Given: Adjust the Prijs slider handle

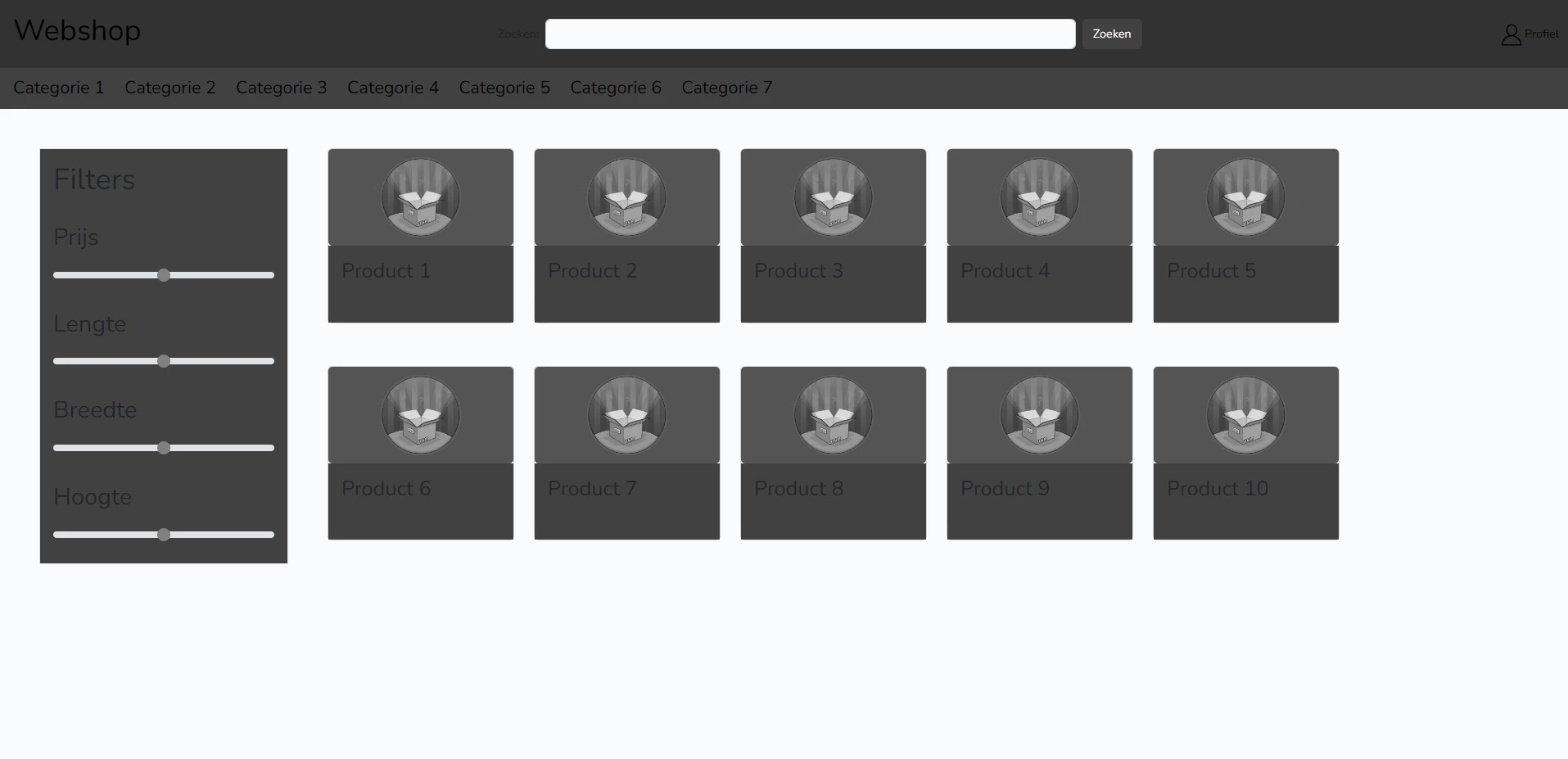Looking at the screenshot, I should point(164,275).
